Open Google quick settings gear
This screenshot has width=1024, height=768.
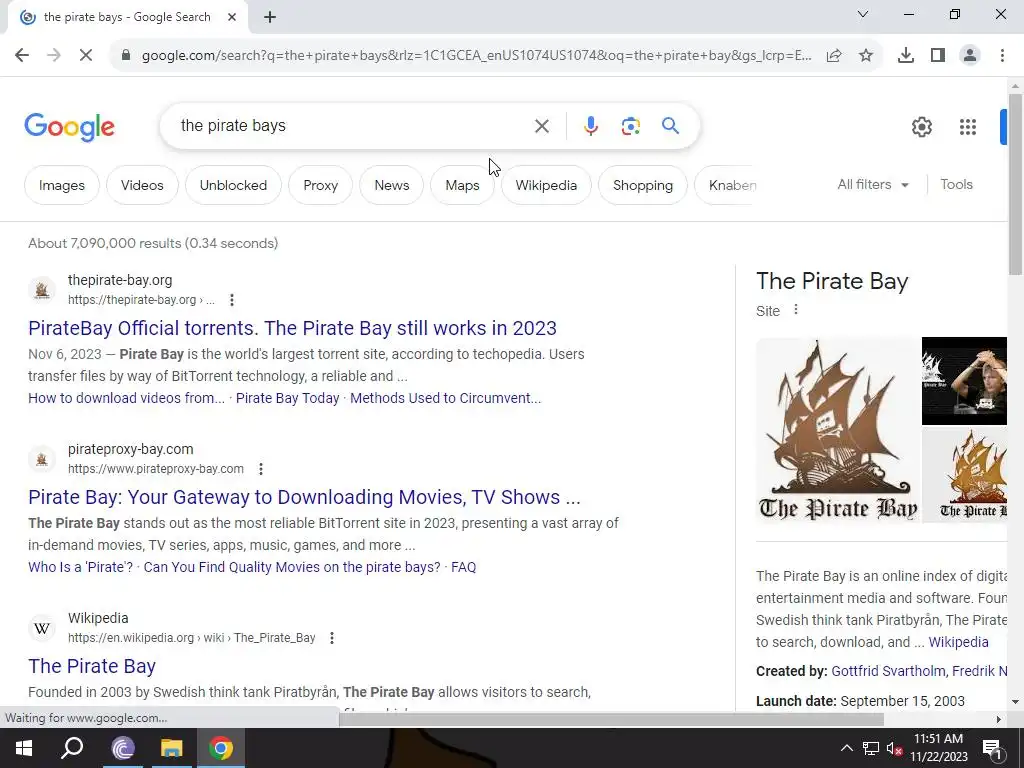[x=921, y=127]
